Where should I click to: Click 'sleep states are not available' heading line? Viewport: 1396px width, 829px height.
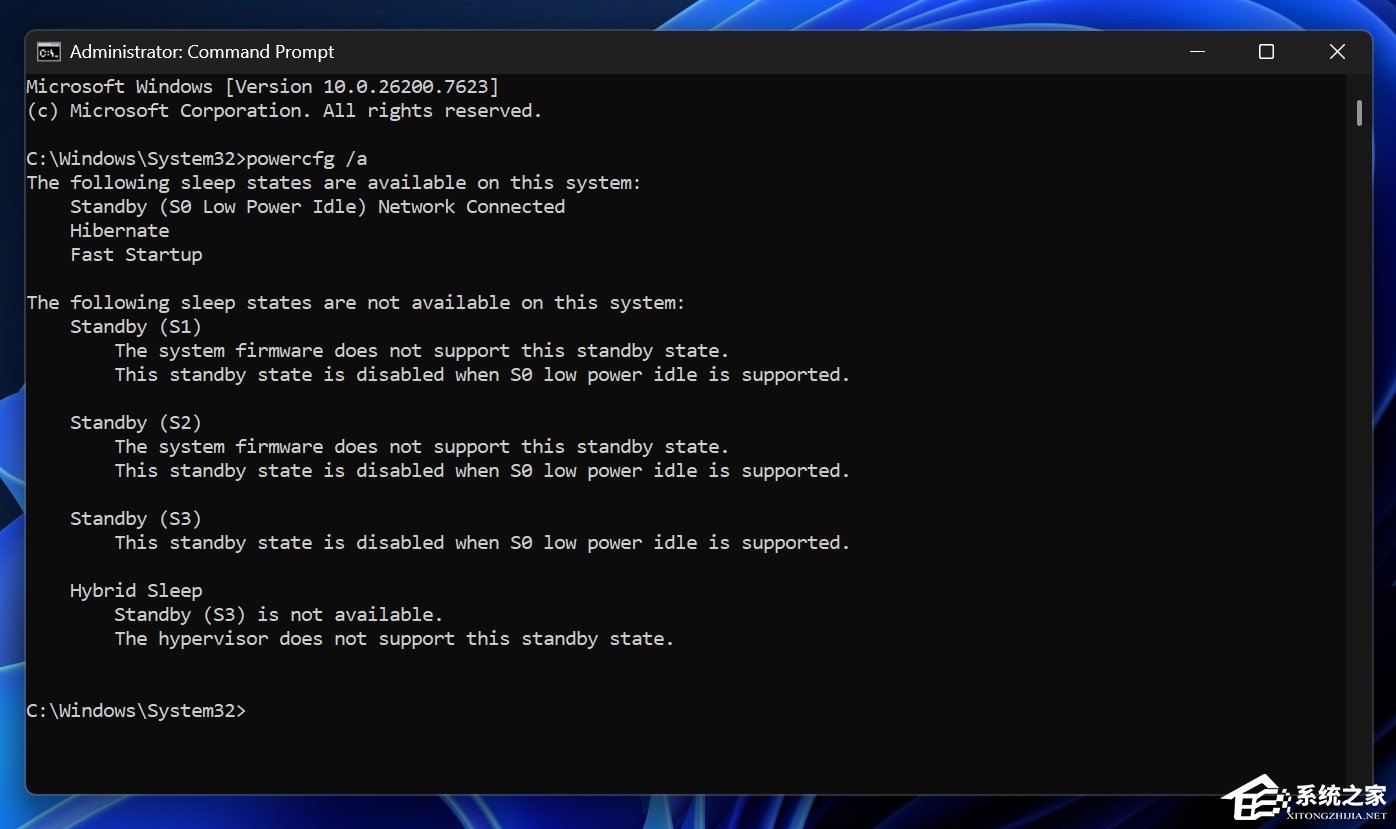click(x=356, y=303)
